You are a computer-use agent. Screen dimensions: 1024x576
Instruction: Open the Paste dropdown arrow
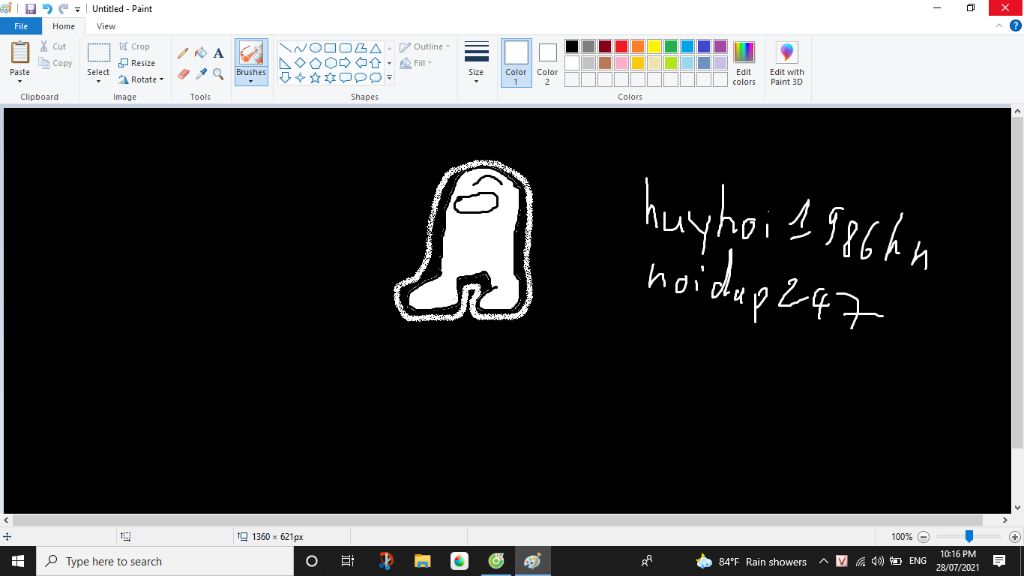[20, 81]
